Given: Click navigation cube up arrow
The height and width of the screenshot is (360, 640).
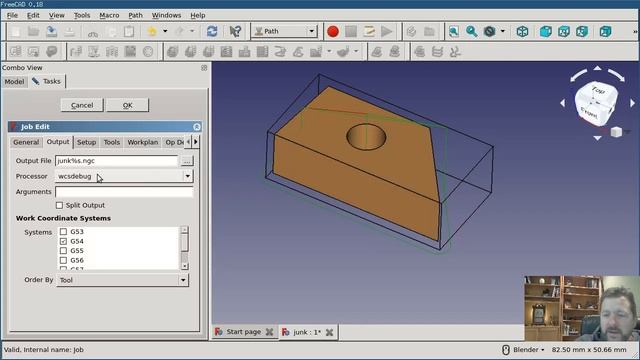Looking at the screenshot, I should coord(597,68).
